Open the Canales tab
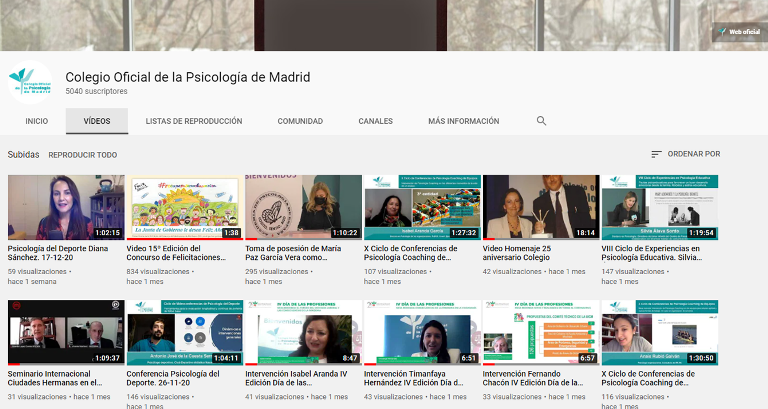Viewport: 768px width, 409px height. click(x=376, y=121)
